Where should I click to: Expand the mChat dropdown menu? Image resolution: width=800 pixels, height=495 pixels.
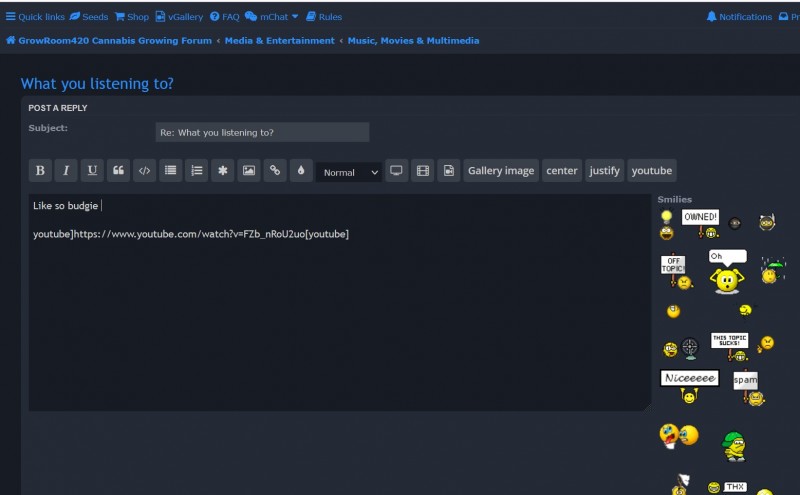click(272, 17)
